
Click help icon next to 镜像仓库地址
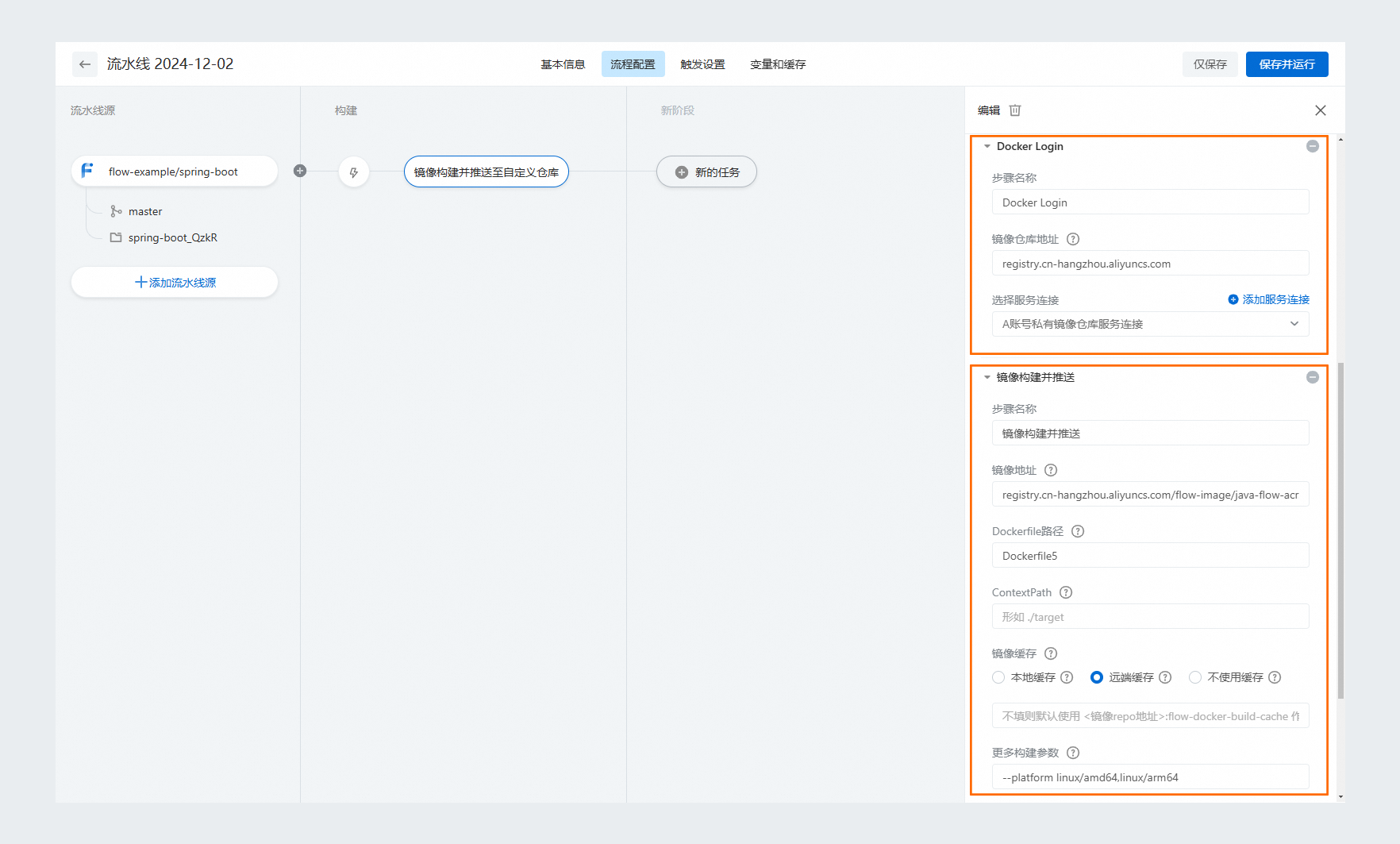point(1073,239)
